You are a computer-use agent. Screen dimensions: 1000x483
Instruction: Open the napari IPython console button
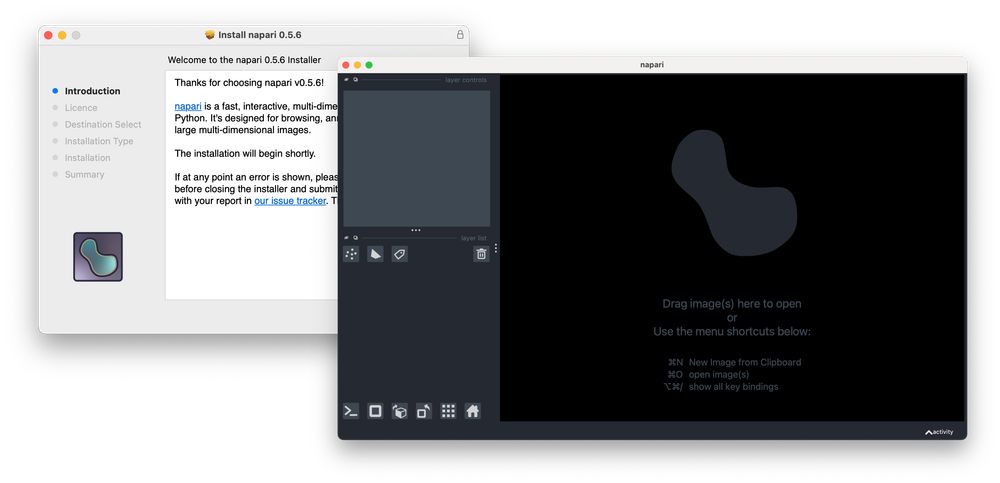coord(351,411)
